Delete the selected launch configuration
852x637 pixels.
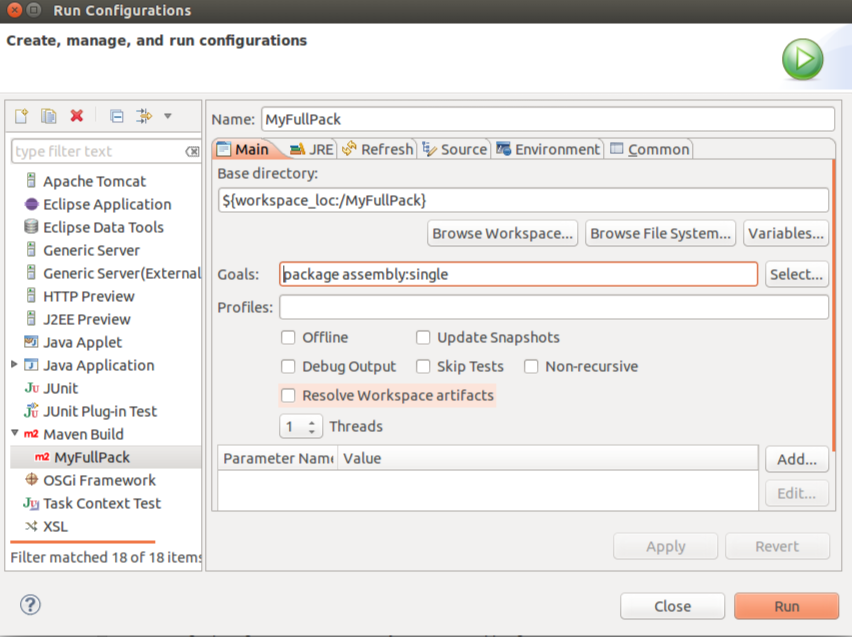pos(76,116)
